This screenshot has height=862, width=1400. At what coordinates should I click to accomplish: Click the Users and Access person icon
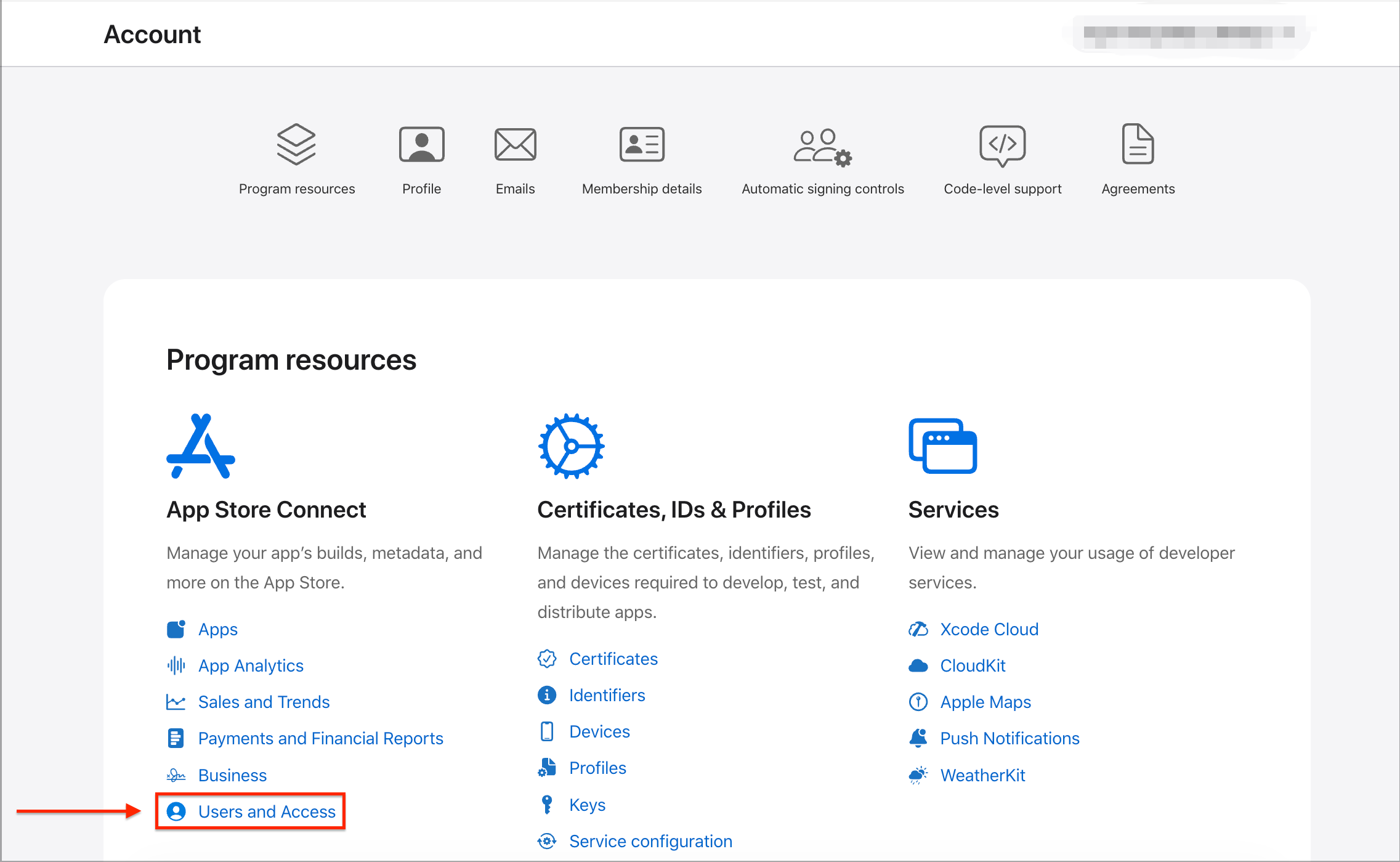point(176,811)
